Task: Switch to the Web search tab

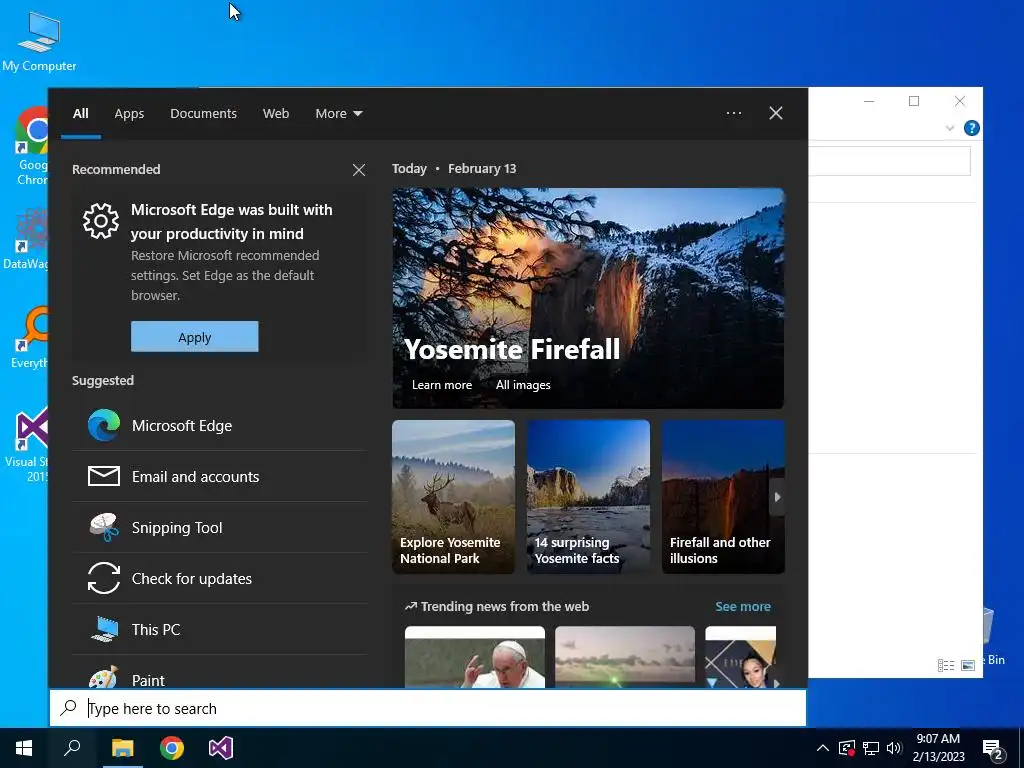Action: coord(276,114)
